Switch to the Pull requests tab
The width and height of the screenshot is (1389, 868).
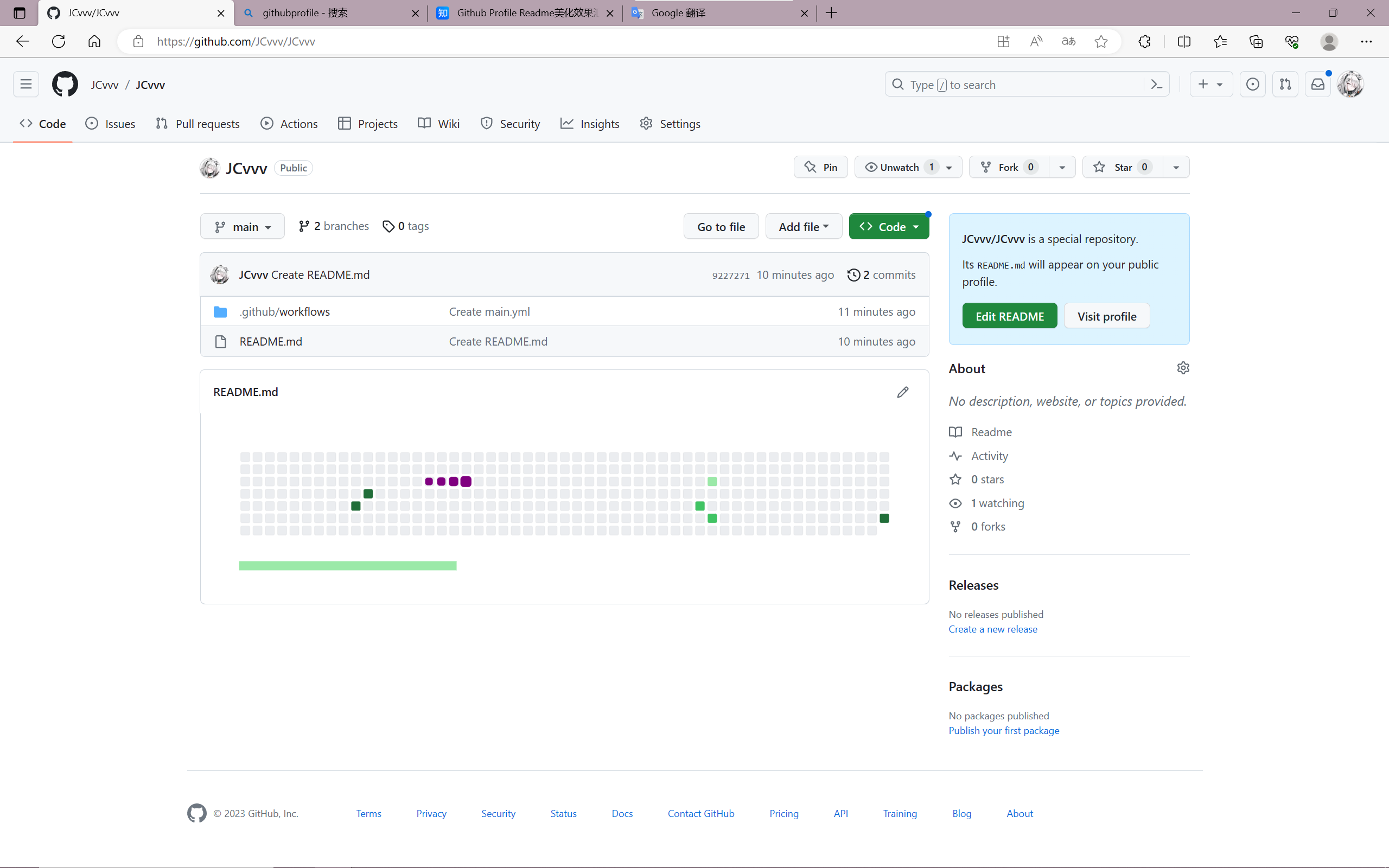pyautogui.click(x=197, y=124)
